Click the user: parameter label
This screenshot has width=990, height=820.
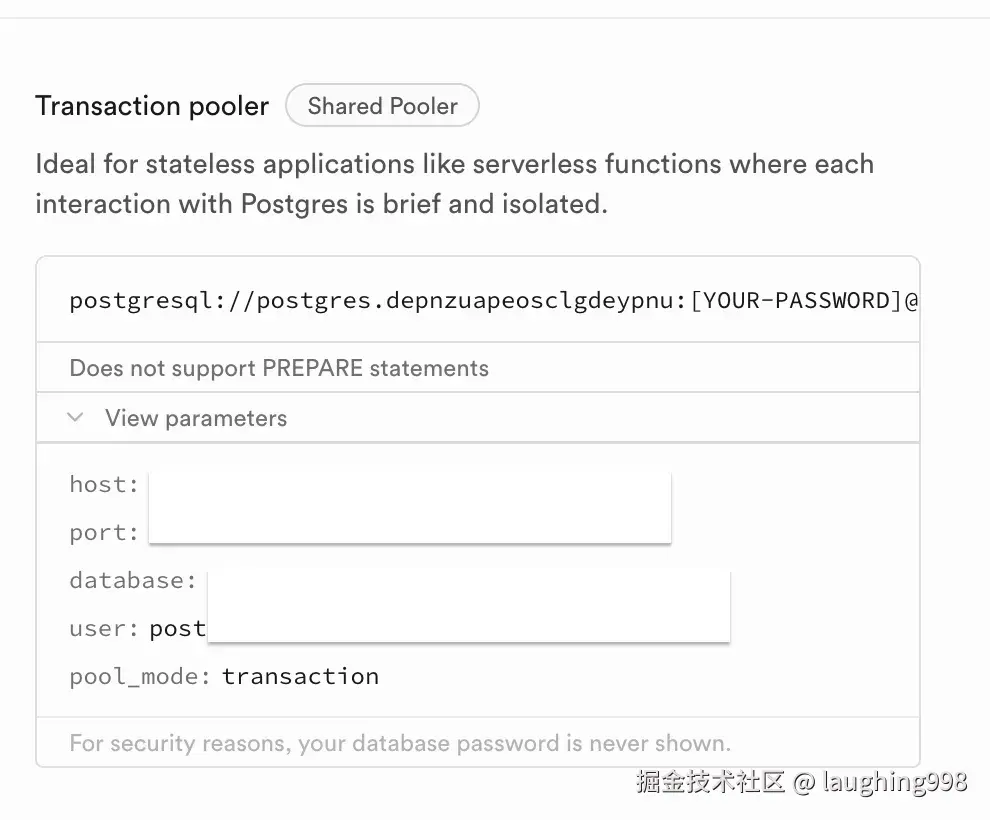(x=104, y=628)
